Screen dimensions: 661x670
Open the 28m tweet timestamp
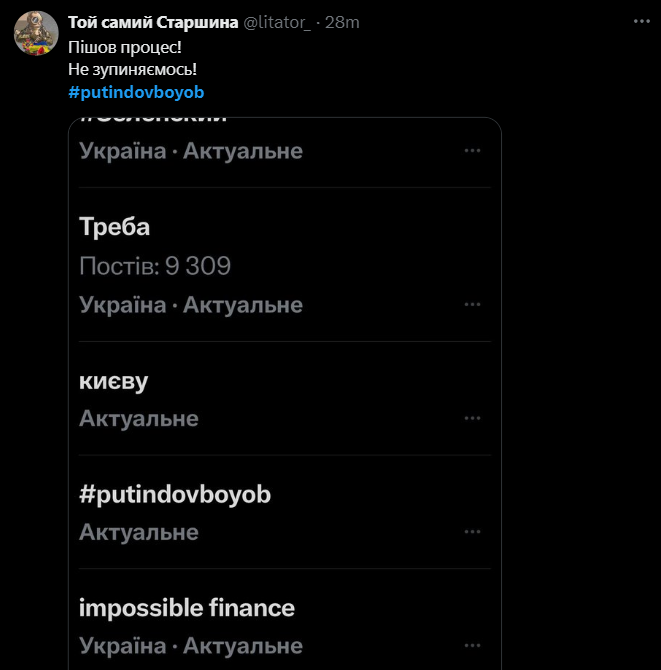pos(343,22)
